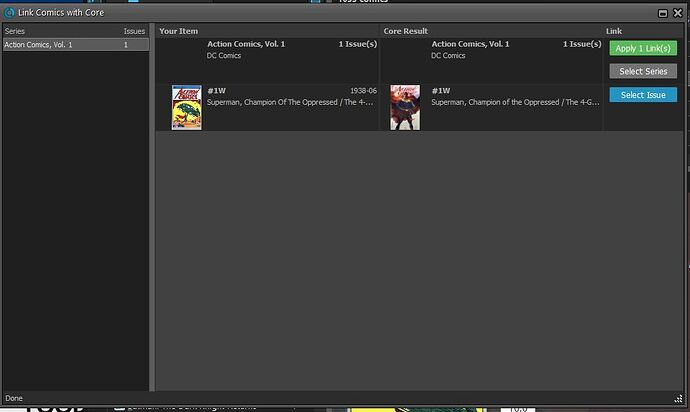This screenshot has height=412, width=690.
Task: Click Core Result comic cover thumbnail
Action: [405, 107]
